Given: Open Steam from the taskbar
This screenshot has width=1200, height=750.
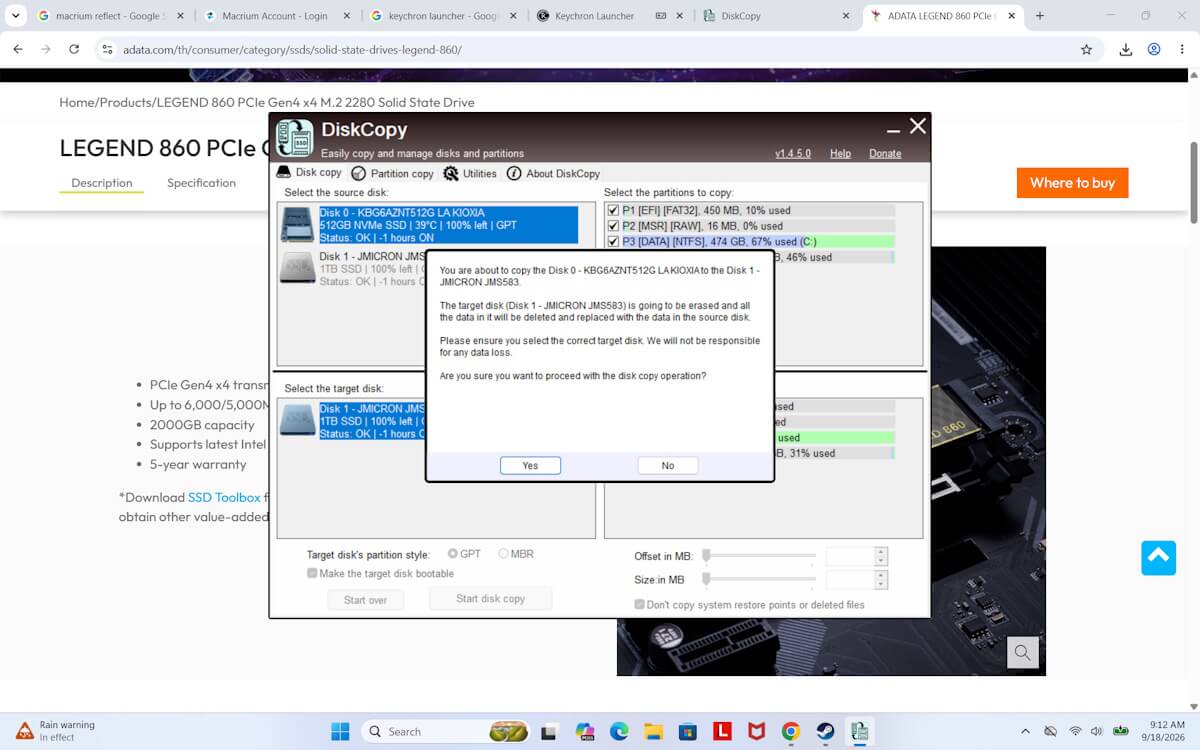Looking at the screenshot, I should tap(825, 731).
